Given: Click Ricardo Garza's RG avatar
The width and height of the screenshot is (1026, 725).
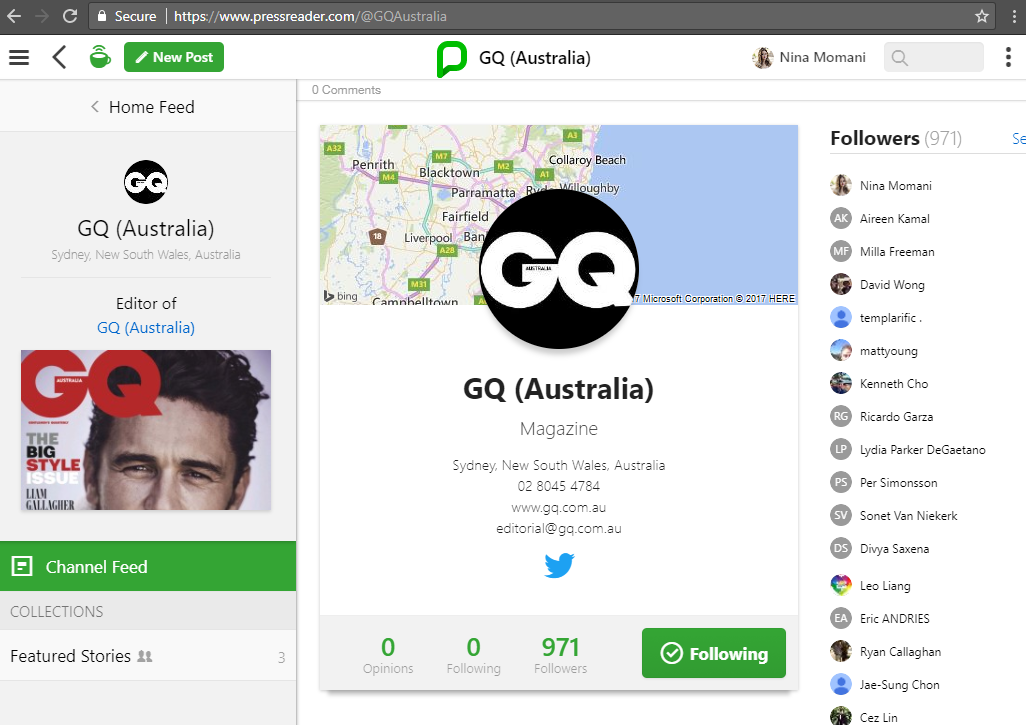Looking at the screenshot, I should click(841, 416).
